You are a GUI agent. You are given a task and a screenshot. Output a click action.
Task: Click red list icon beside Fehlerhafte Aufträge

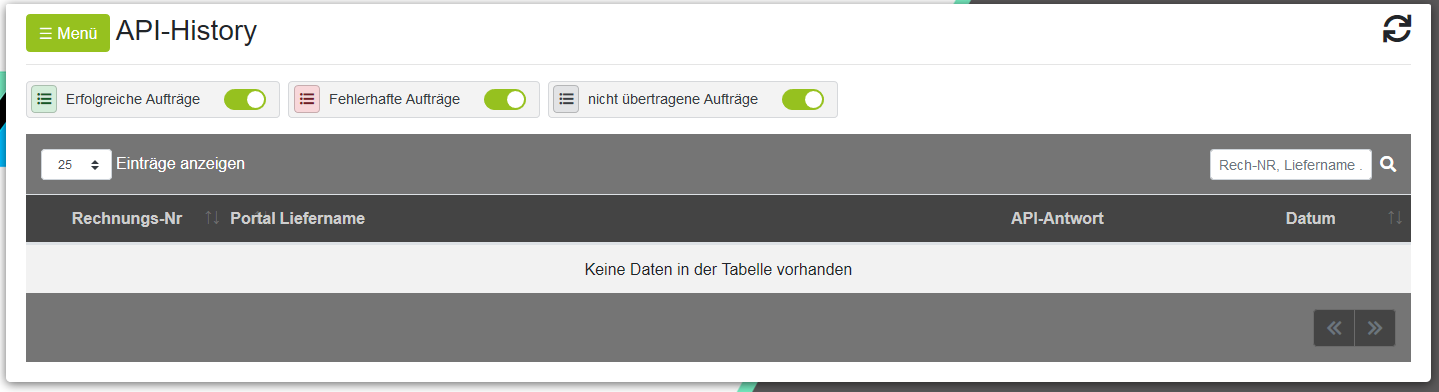[x=307, y=99]
